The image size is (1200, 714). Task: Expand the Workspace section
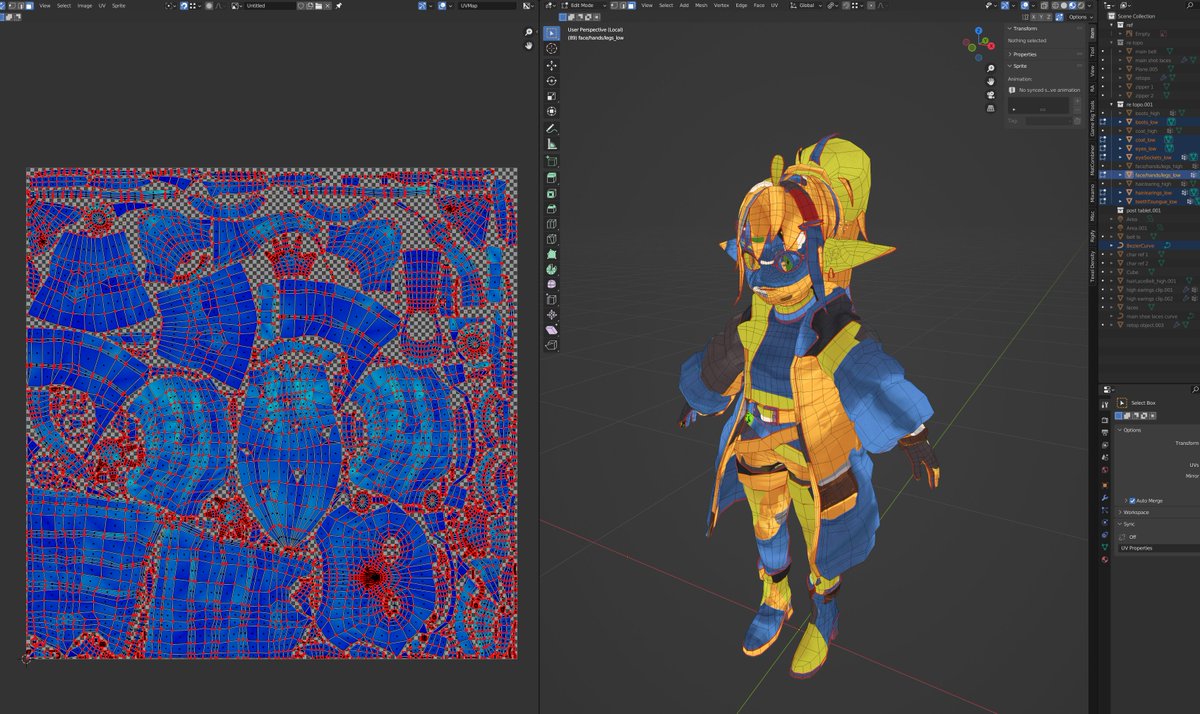1120,512
